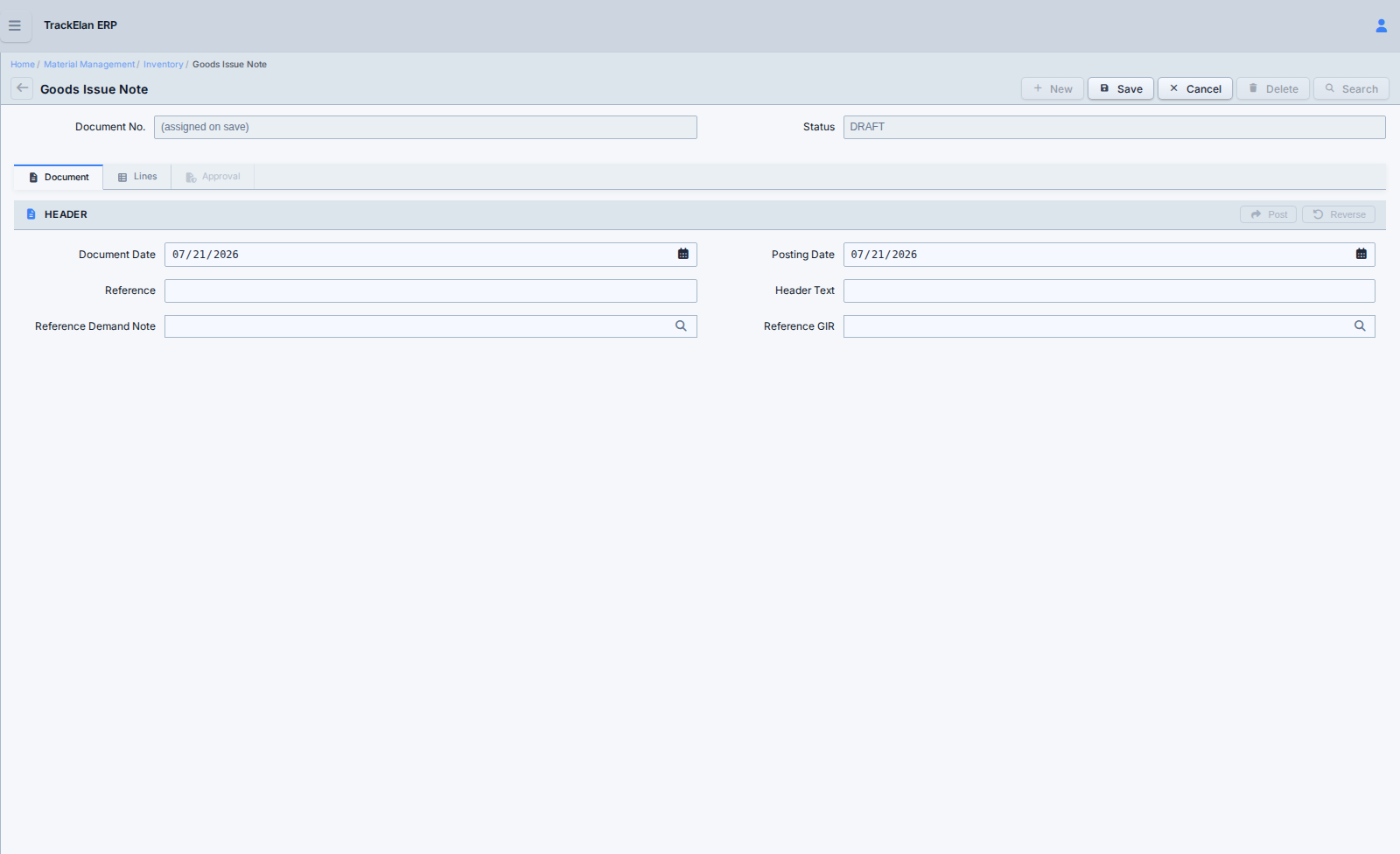Click the Delete button
This screenshot has height=854, width=1400.
click(x=1273, y=88)
